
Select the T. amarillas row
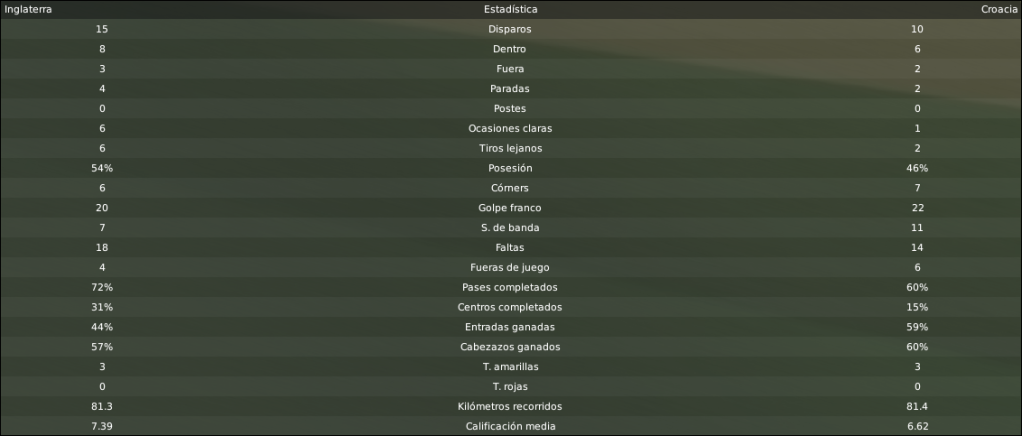pos(511,367)
